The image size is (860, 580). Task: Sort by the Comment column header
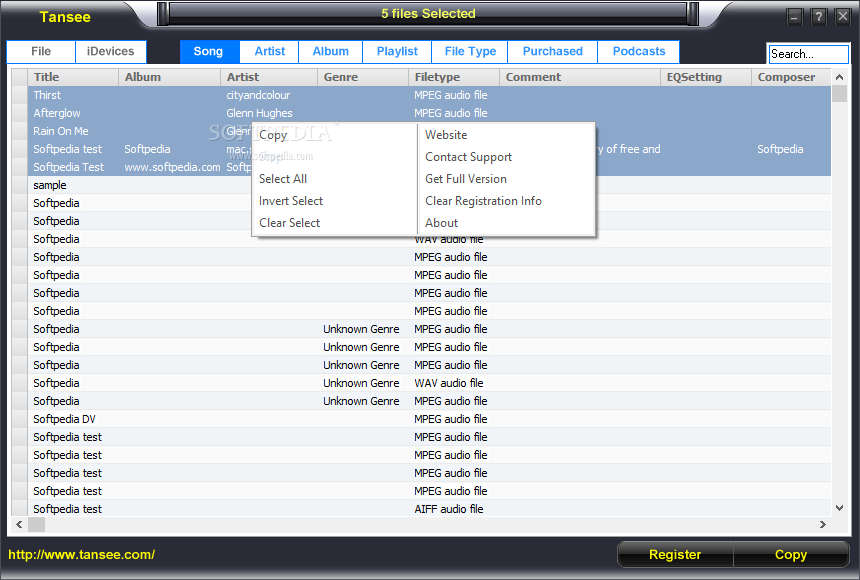coord(580,77)
